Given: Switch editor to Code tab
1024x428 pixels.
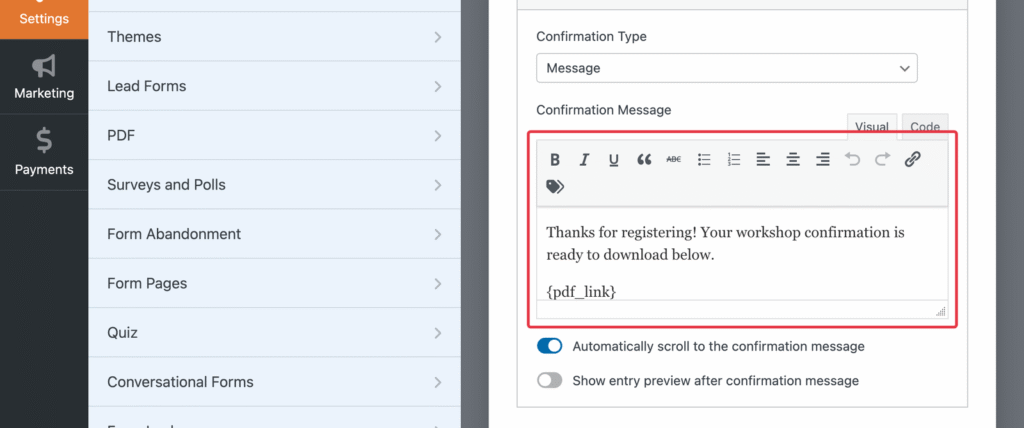Looking at the screenshot, I should point(925,127).
